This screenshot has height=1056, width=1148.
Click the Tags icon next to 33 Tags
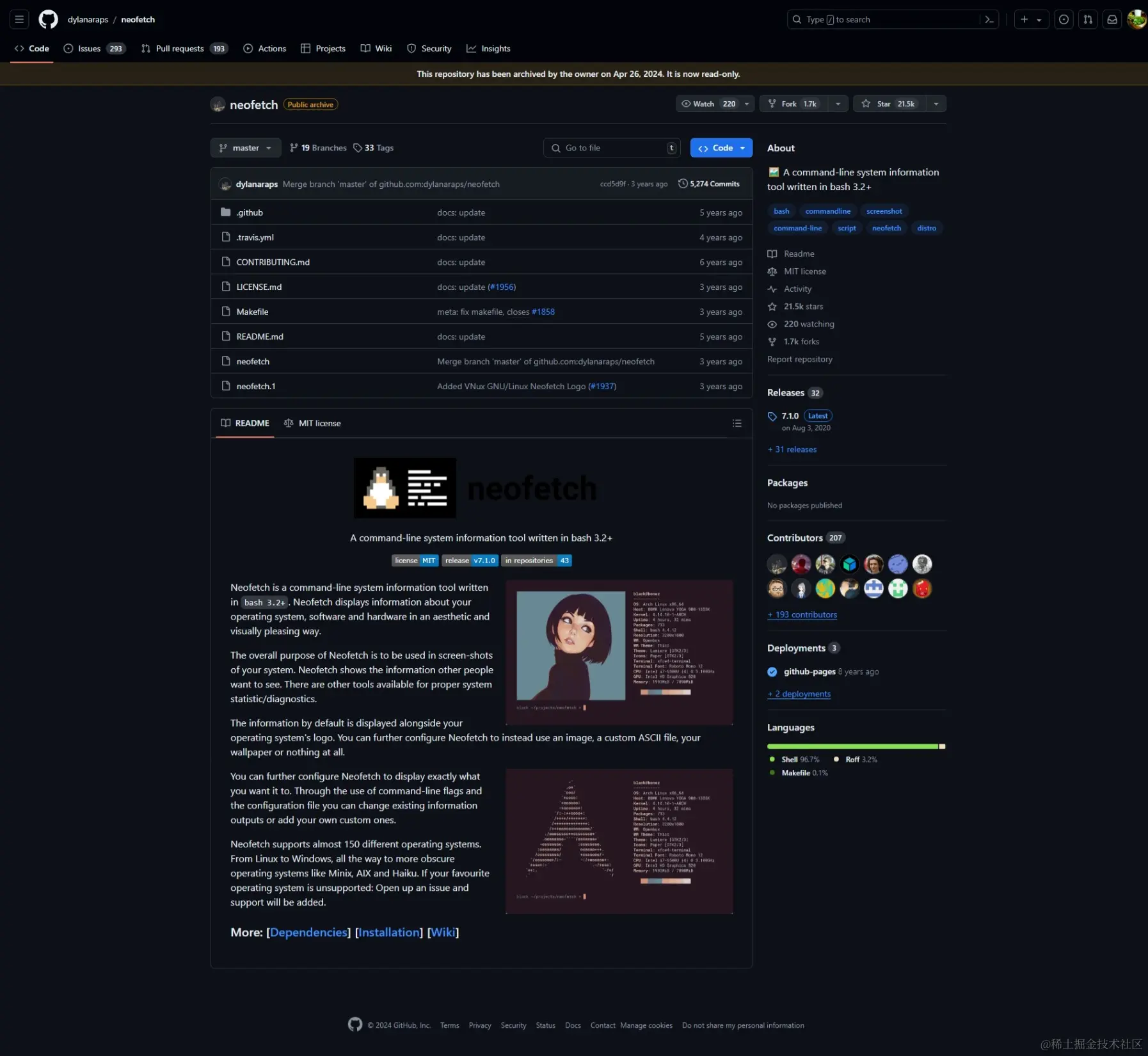click(358, 148)
